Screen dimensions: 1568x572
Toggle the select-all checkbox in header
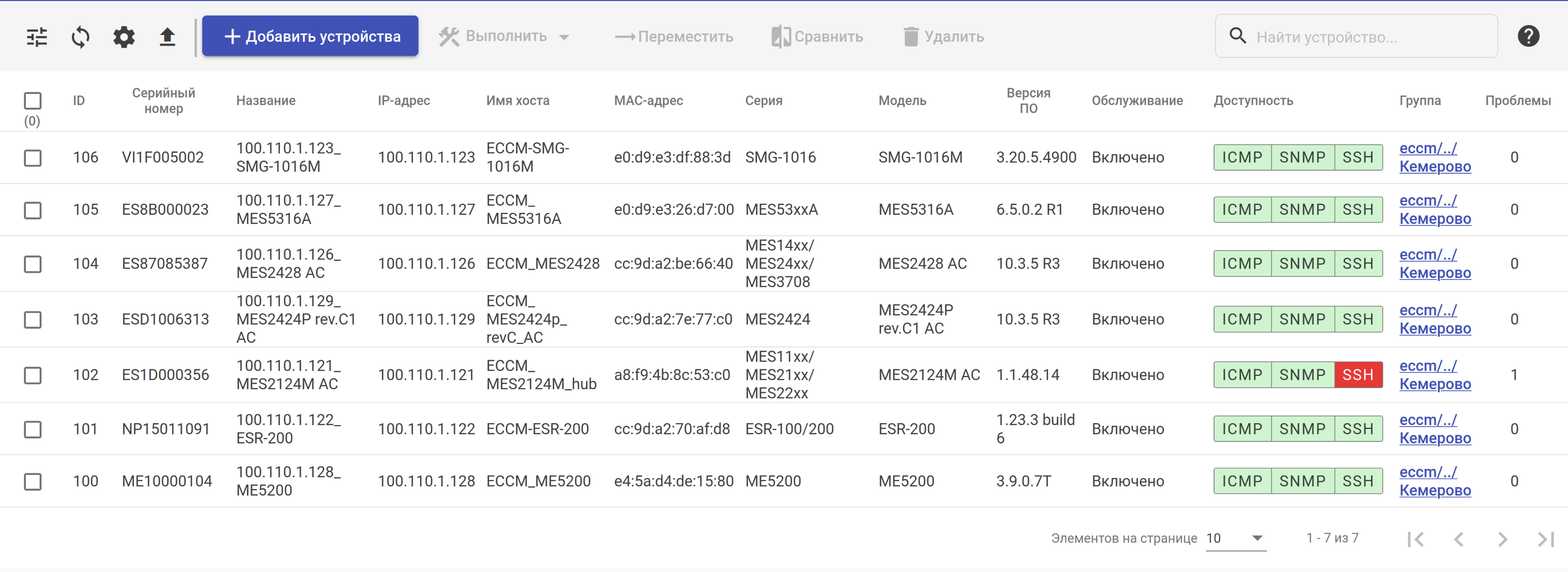tap(32, 101)
